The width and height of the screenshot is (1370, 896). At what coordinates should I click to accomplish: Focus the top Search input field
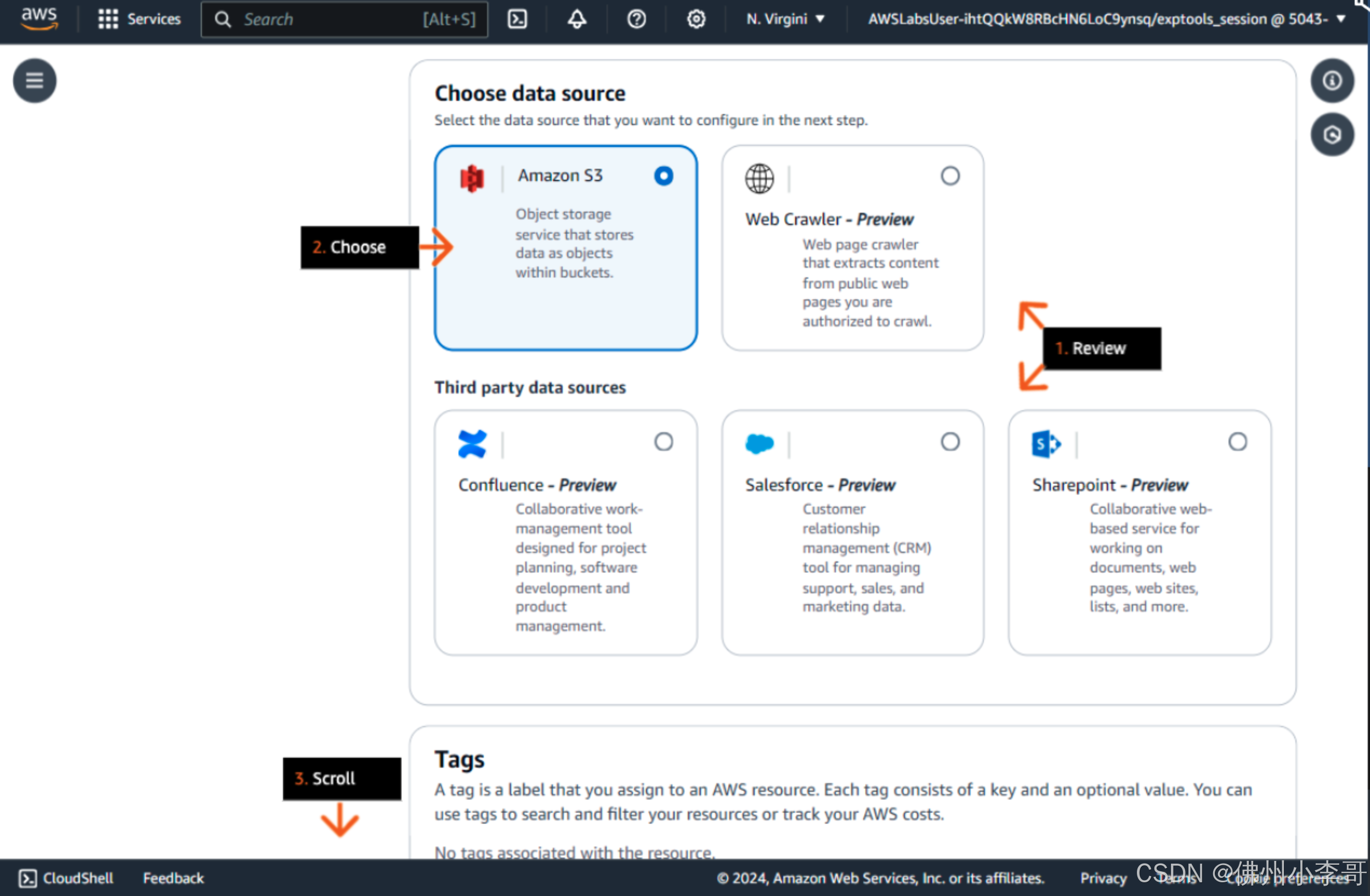pyautogui.click(x=344, y=20)
